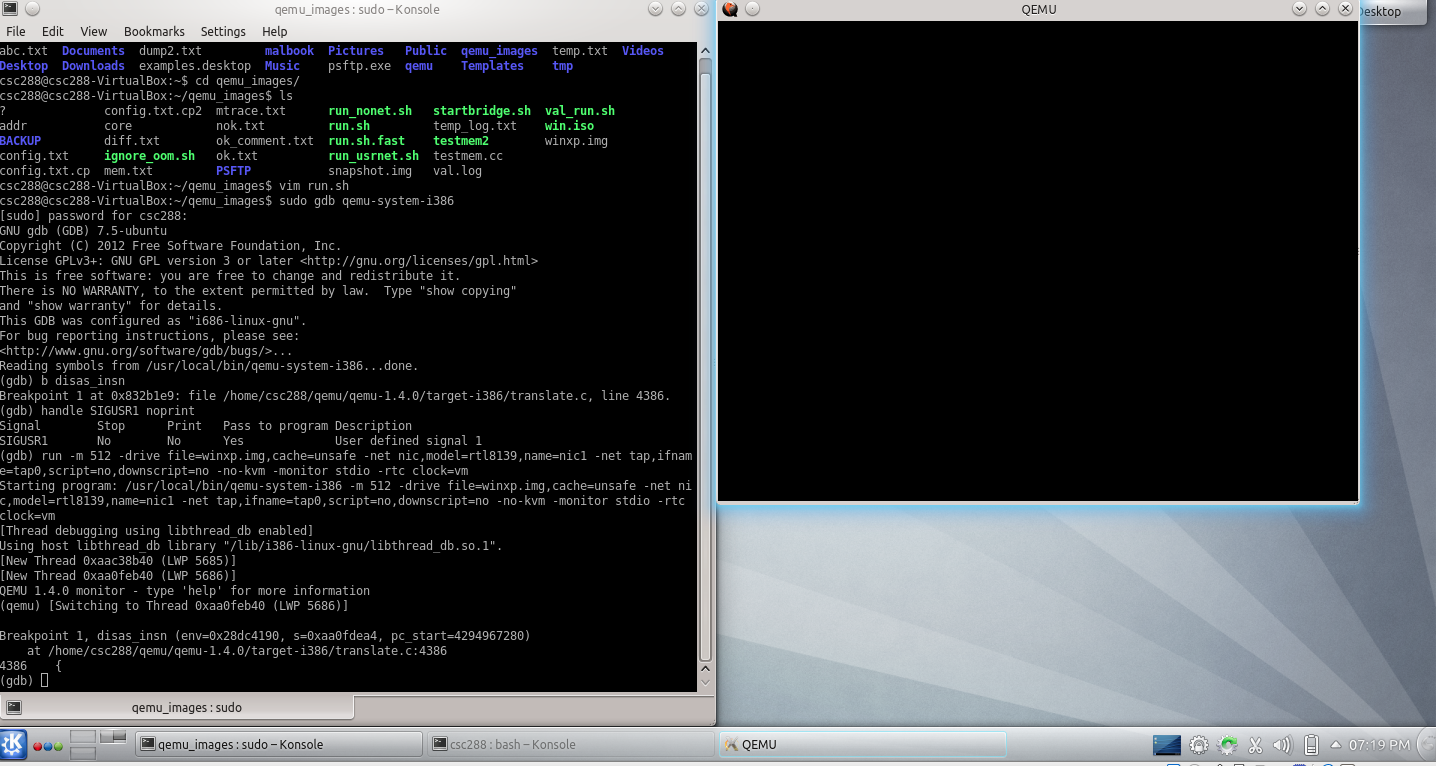
Task: Click the Klipper scissors icon in system tray
Action: tap(1255, 744)
